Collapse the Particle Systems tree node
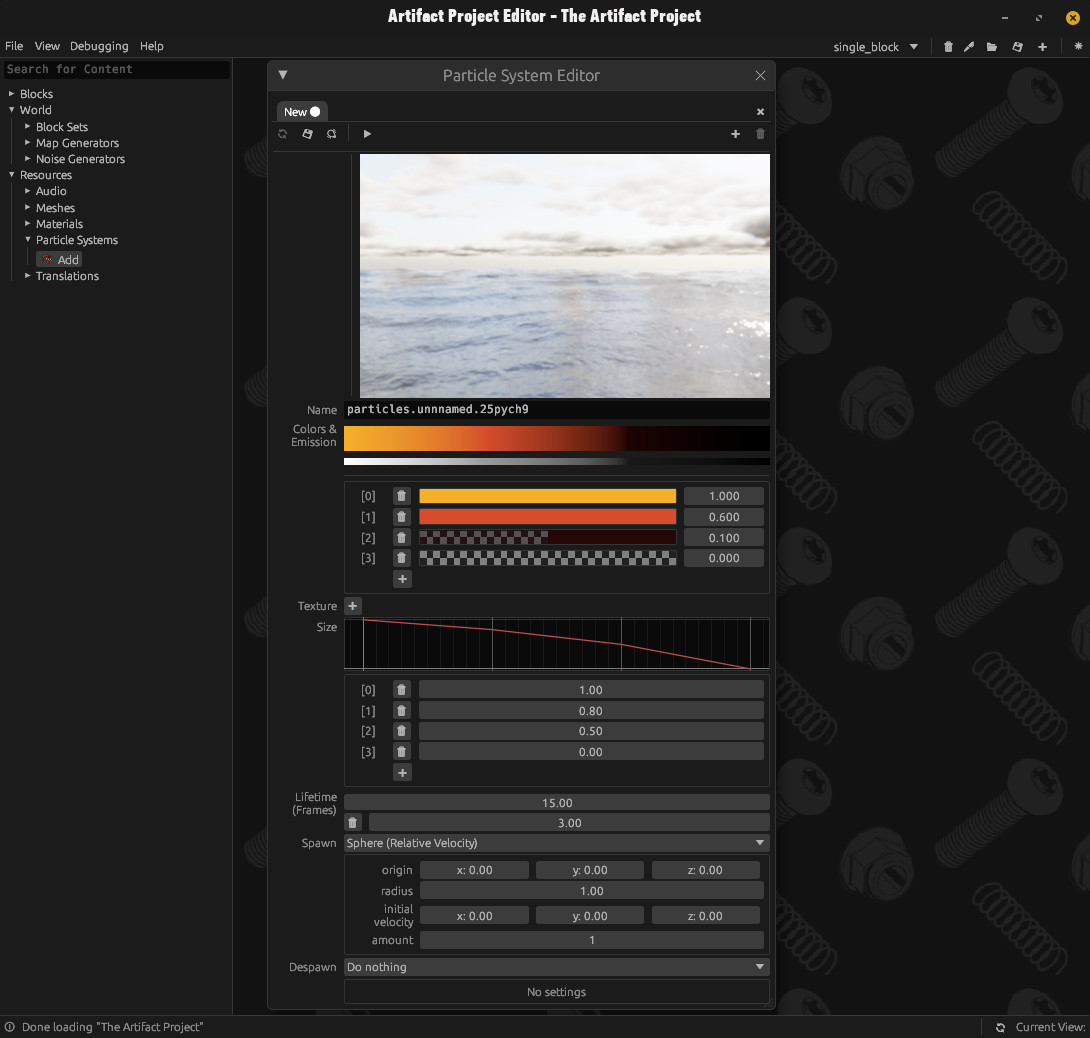 click(28, 240)
